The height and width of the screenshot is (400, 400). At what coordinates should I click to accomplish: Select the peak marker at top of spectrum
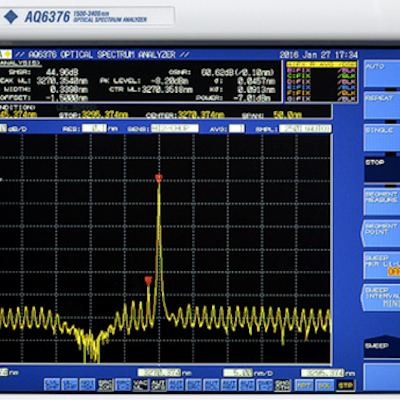[x=159, y=179]
